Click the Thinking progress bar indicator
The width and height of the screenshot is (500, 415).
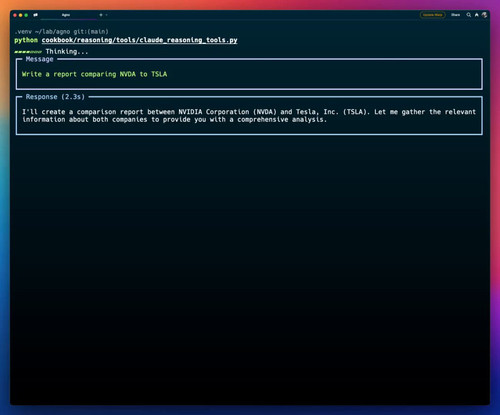click(x=28, y=52)
